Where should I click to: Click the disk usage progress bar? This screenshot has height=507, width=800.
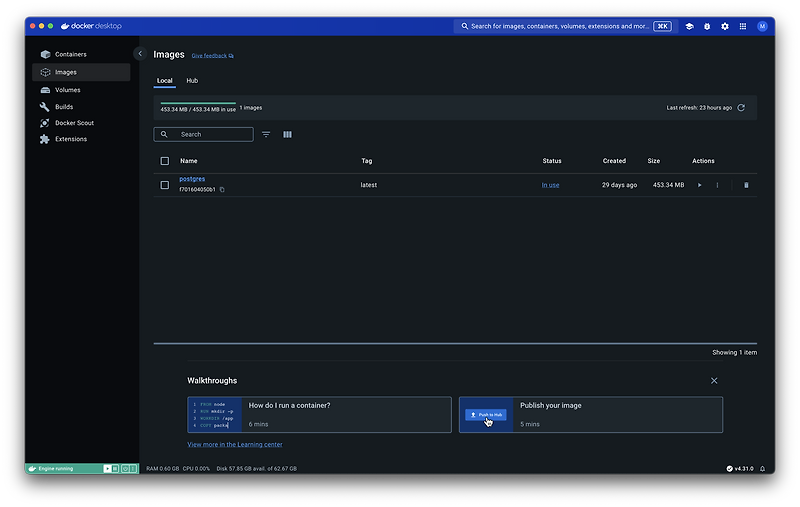click(x=198, y=103)
